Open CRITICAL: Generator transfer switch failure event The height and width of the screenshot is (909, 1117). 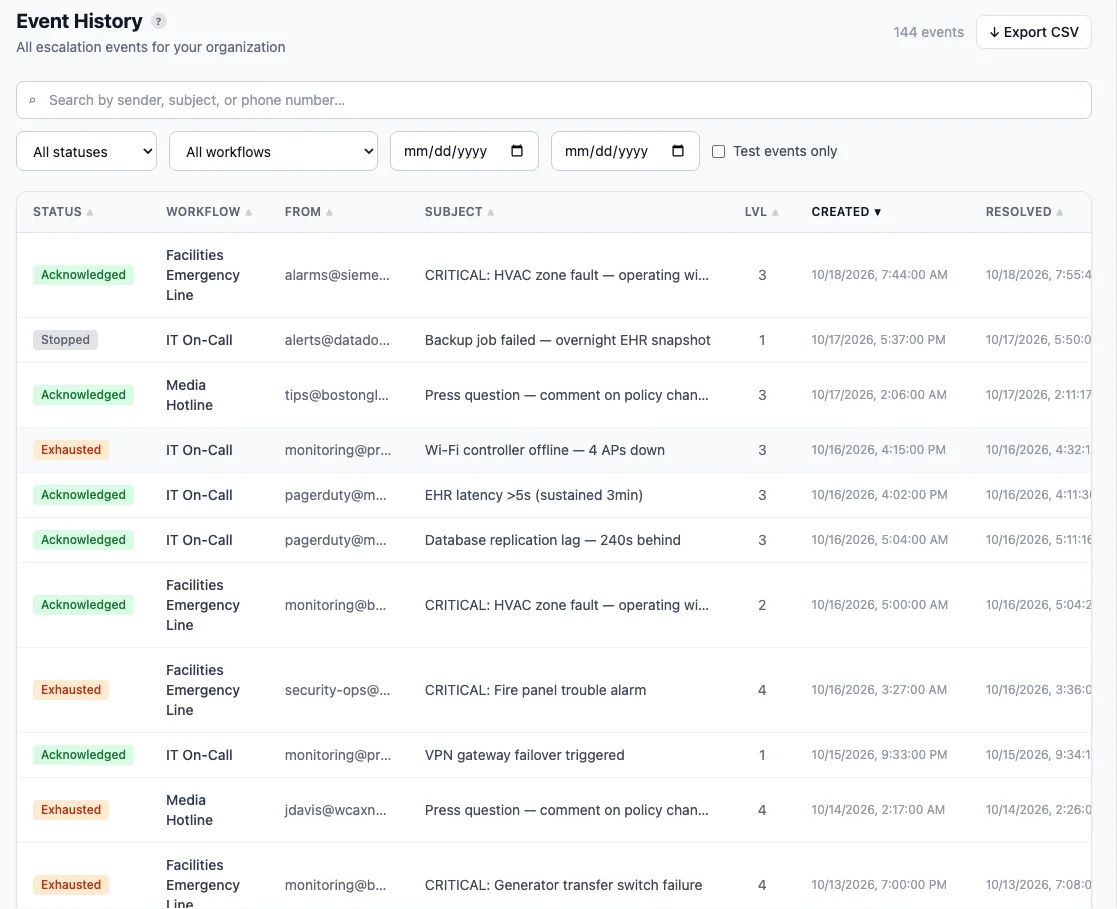563,885
